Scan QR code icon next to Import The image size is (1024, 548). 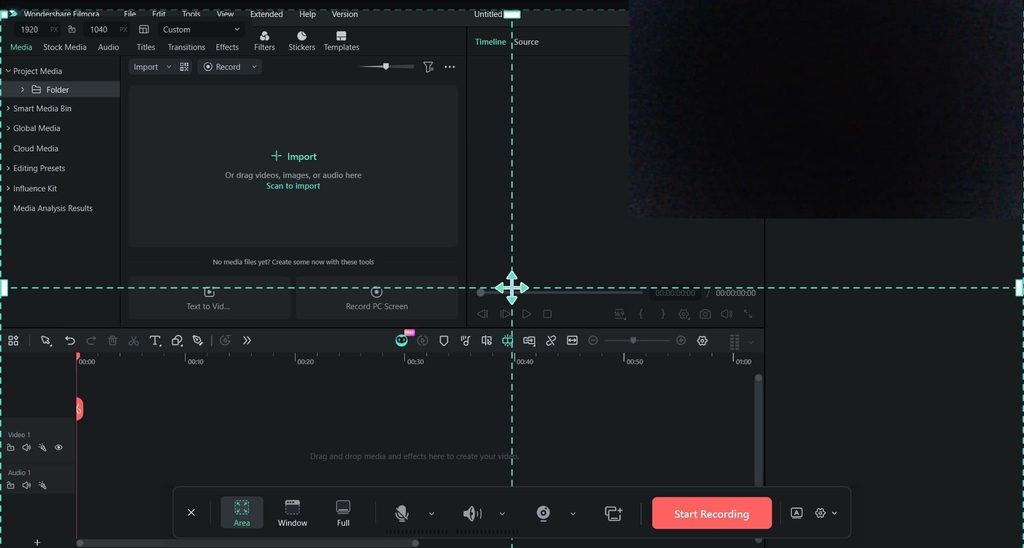pyautogui.click(x=184, y=67)
